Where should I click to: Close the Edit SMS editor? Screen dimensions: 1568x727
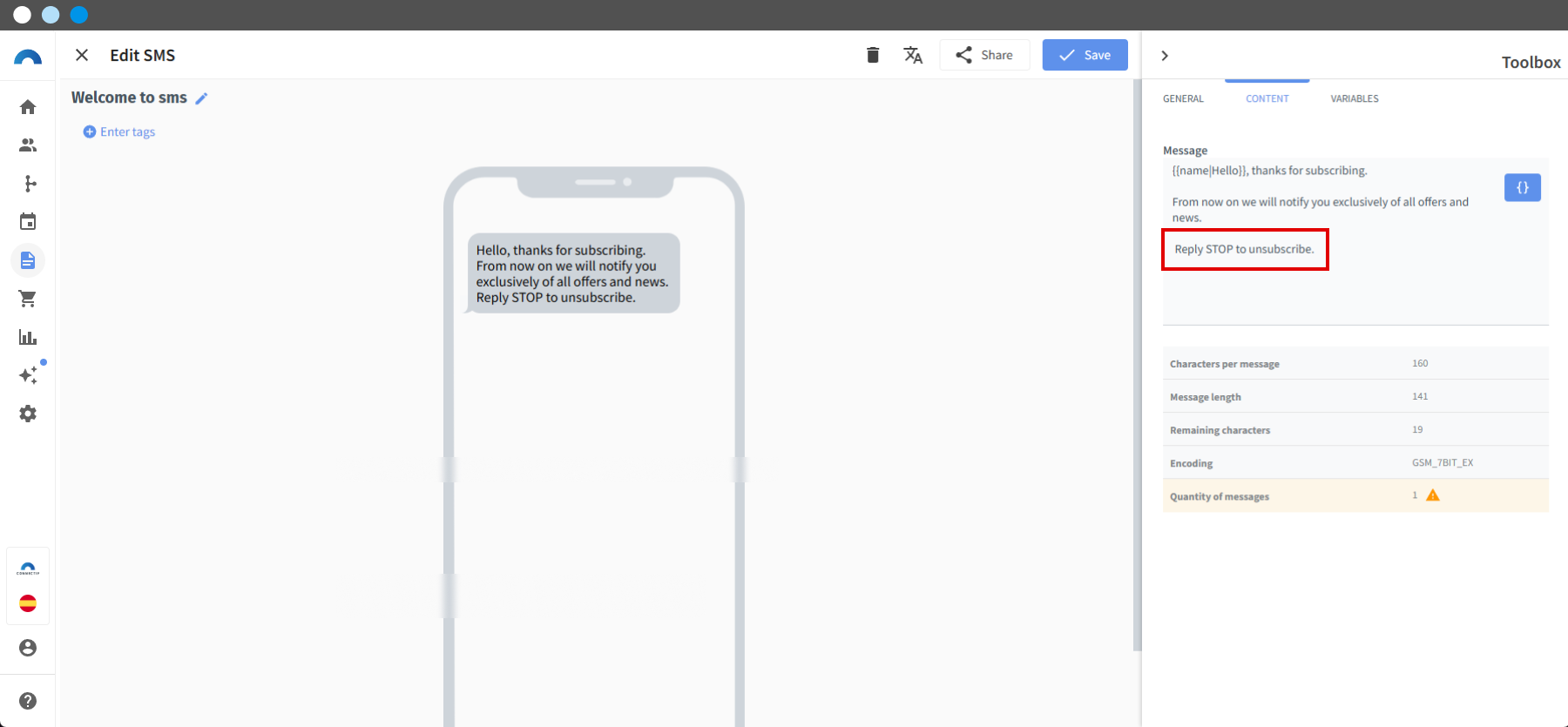click(x=82, y=55)
